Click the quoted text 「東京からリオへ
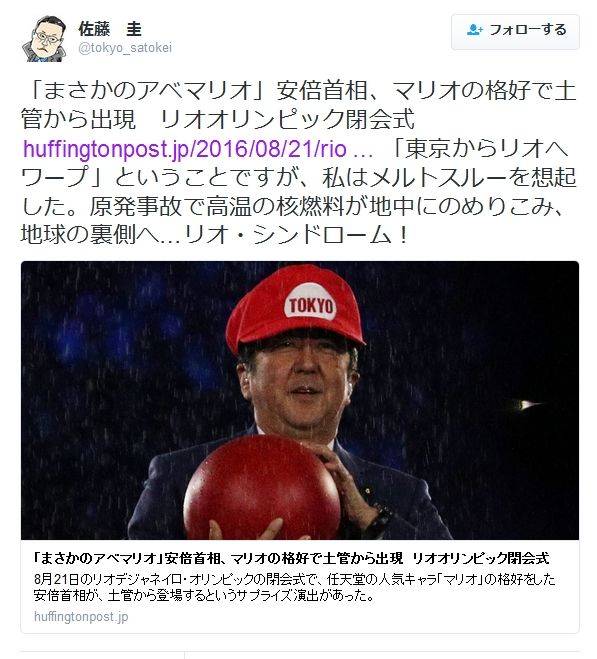The image size is (597, 659). click(x=478, y=149)
